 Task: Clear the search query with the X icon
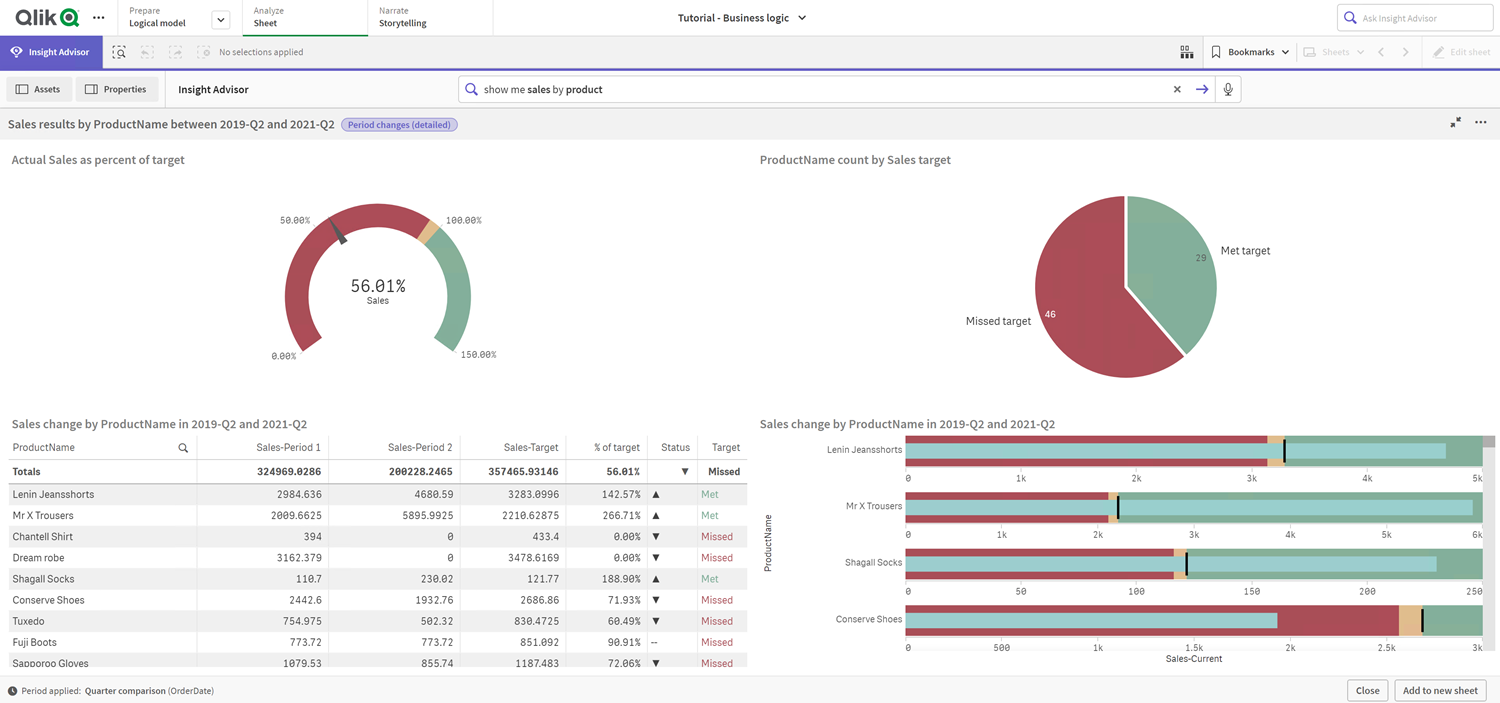click(x=1177, y=89)
